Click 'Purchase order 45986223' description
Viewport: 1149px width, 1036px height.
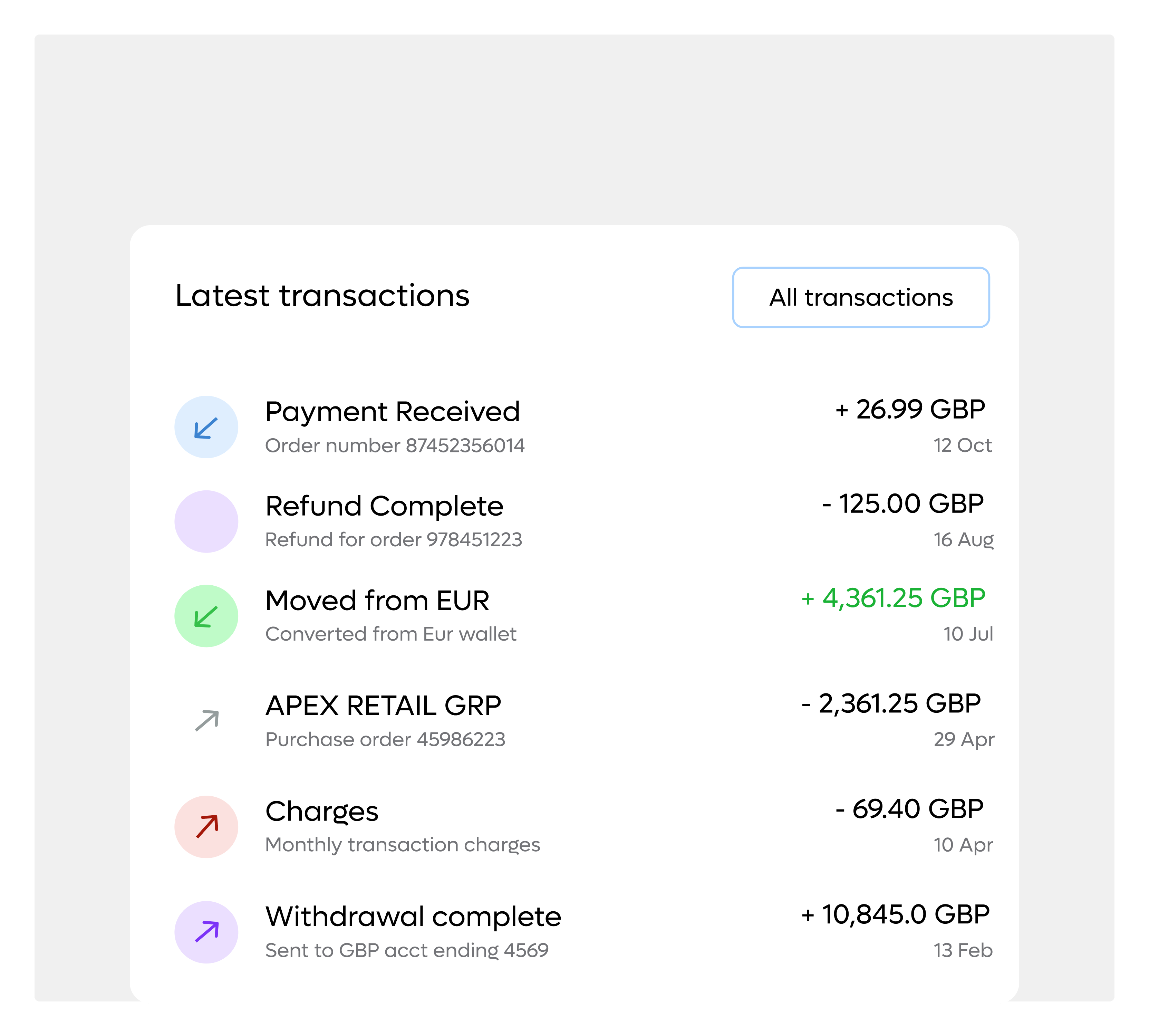385,739
